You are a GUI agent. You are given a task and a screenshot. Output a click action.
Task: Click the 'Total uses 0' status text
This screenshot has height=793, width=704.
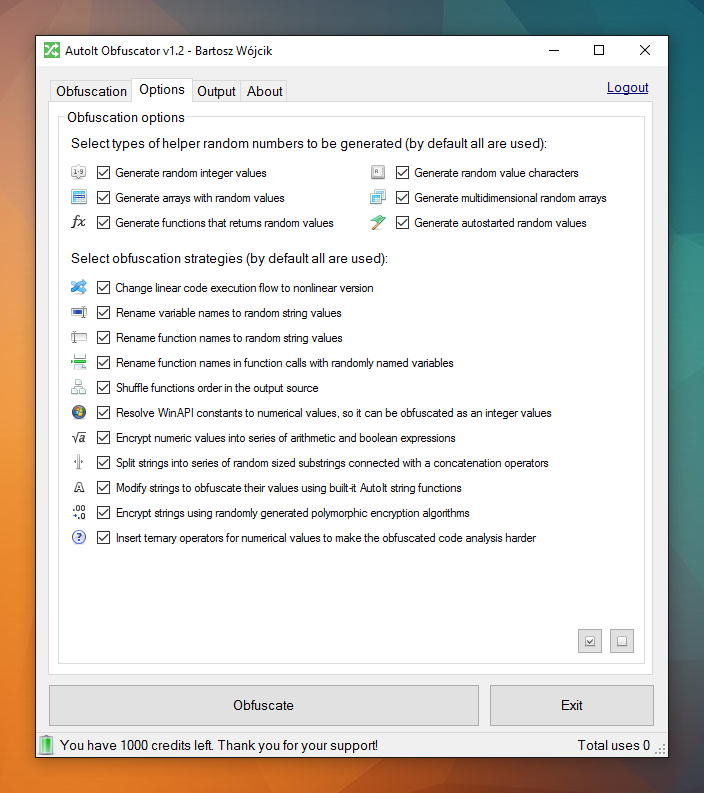tap(613, 745)
